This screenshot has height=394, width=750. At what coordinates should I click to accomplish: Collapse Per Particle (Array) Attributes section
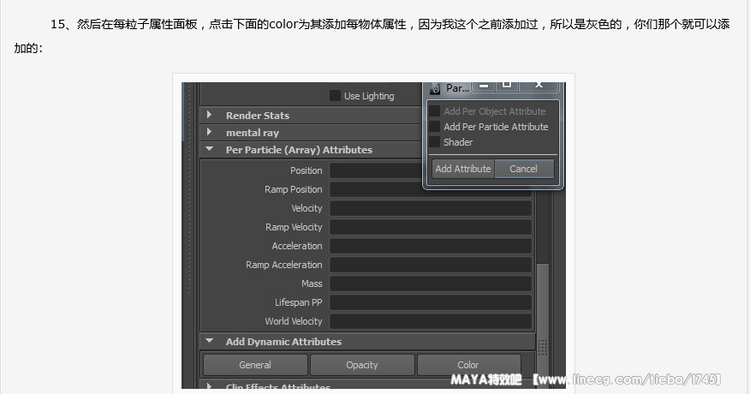tap(209, 149)
